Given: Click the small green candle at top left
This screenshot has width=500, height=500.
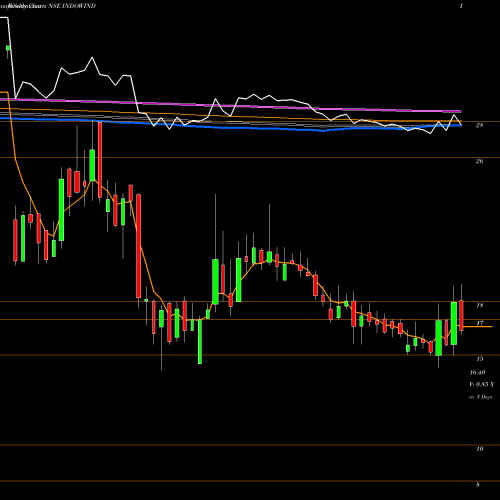Looking at the screenshot, I should pos(8,48).
